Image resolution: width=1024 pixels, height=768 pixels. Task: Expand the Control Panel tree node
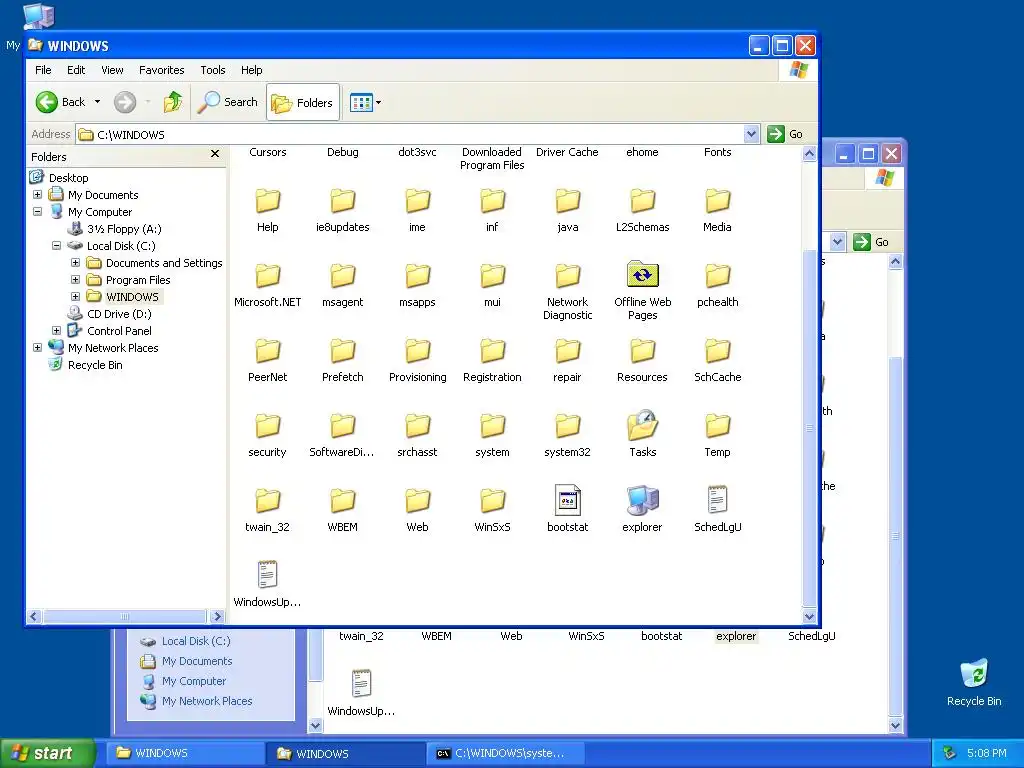point(56,330)
